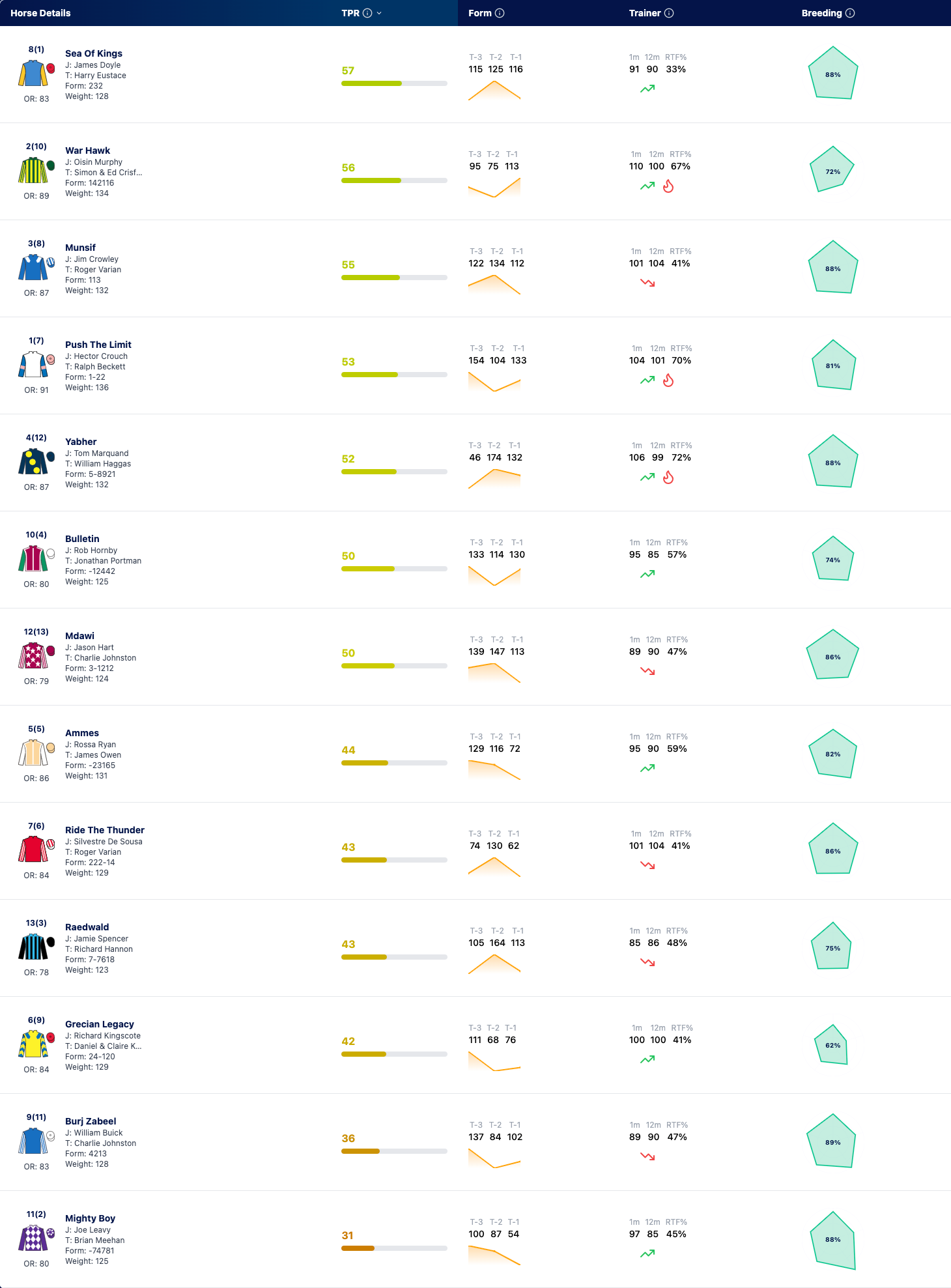Click Burj Zabeel's 89% breeding chart
Screen dimensions: 951x1288
coord(833,1141)
